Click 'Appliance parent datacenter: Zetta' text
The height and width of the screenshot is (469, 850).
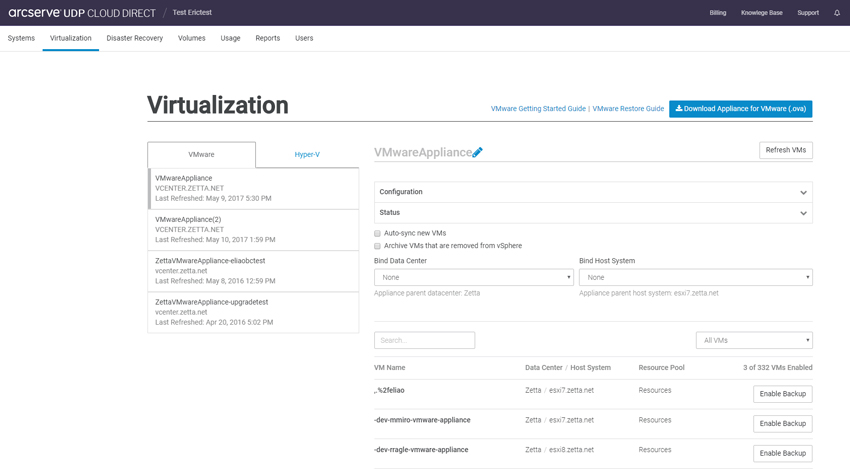pyautogui.click(x=427, y=293)
